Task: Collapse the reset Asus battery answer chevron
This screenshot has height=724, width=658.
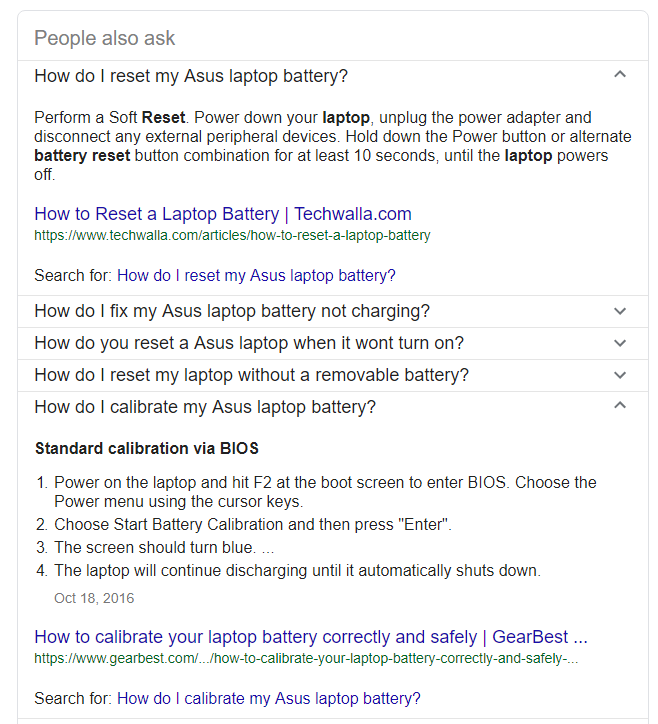Action: coord(620,75)
